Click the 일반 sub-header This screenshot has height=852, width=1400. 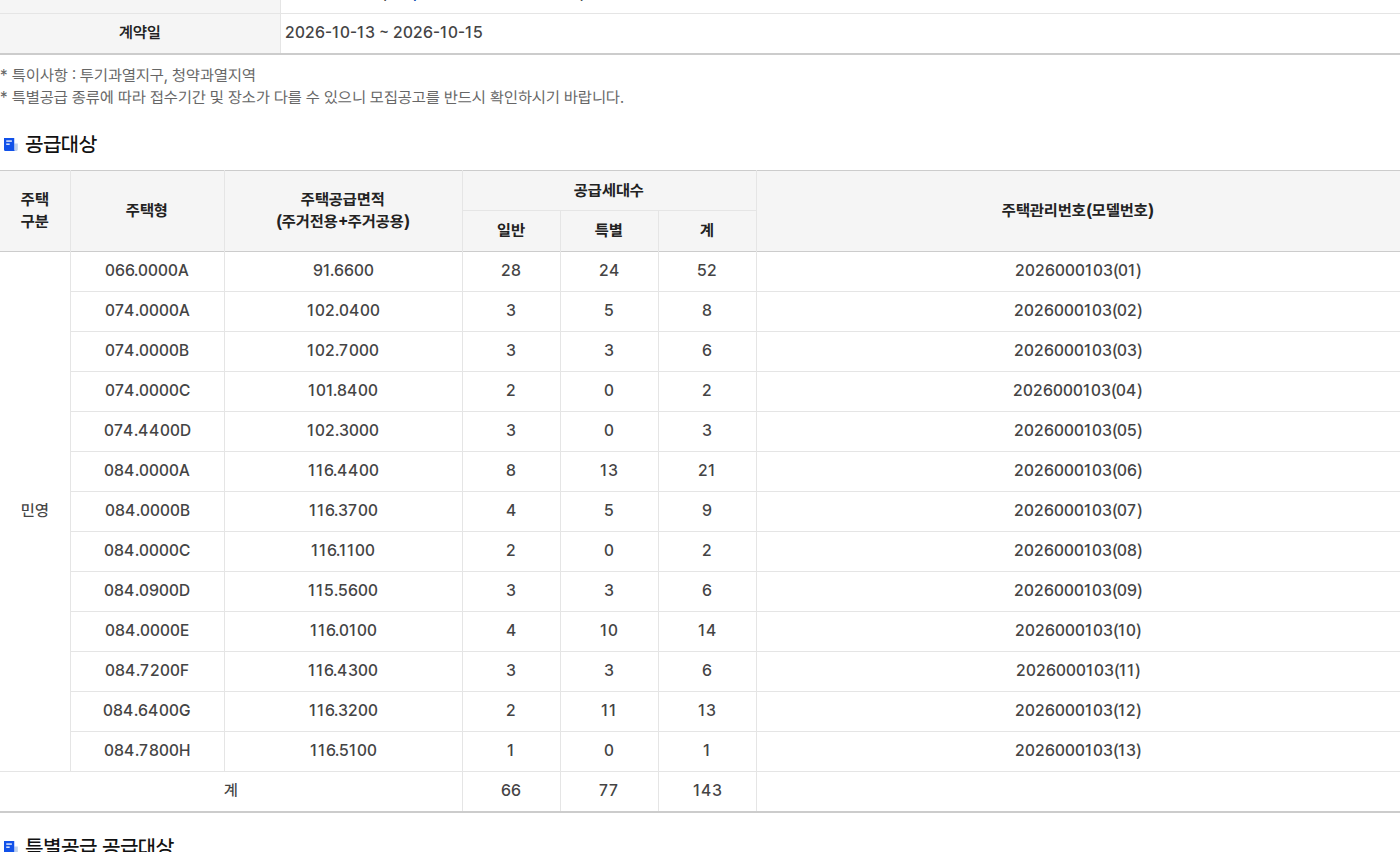click(x=511, y=231)
